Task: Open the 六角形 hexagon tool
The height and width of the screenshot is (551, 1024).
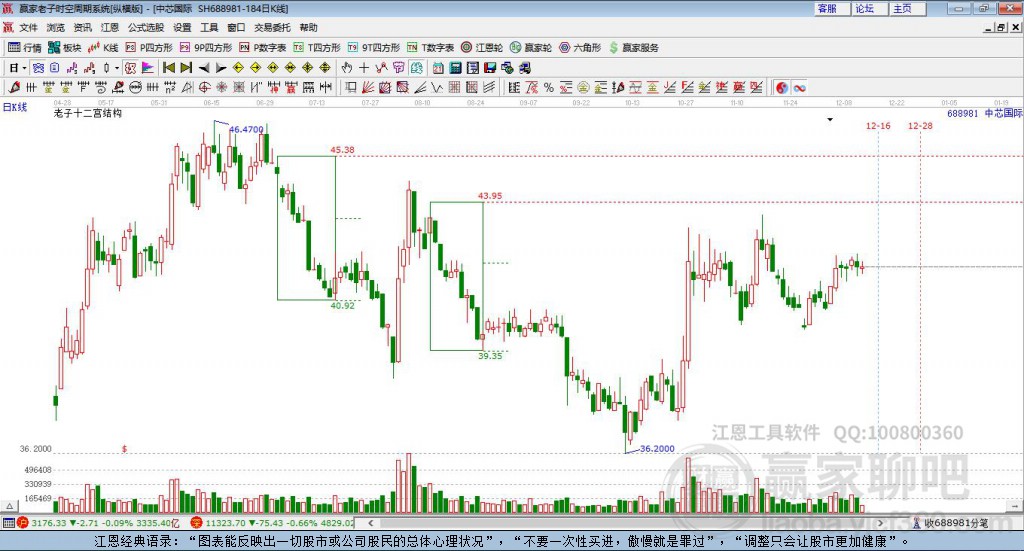Action: point(580,48)
